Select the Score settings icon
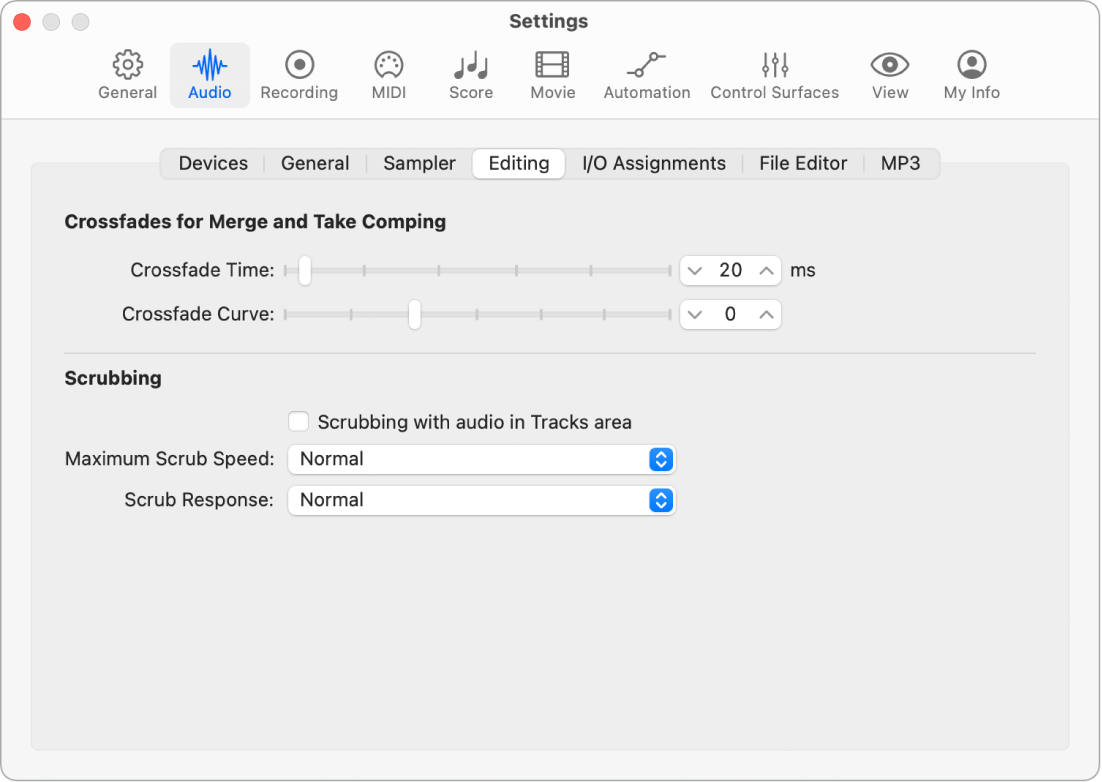 [x=470, y=75]
